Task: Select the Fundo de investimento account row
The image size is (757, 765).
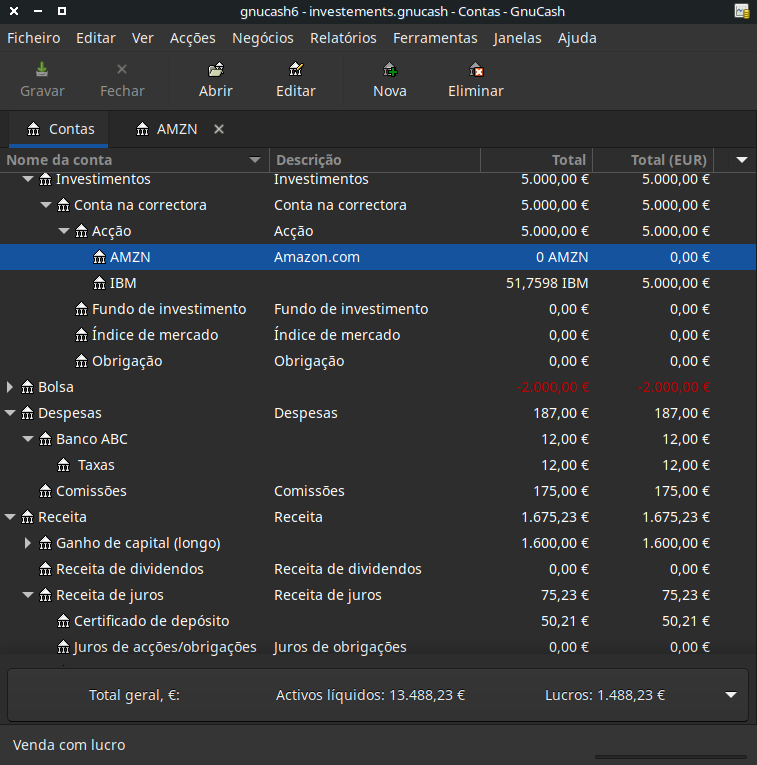Action: pos(169,309)
